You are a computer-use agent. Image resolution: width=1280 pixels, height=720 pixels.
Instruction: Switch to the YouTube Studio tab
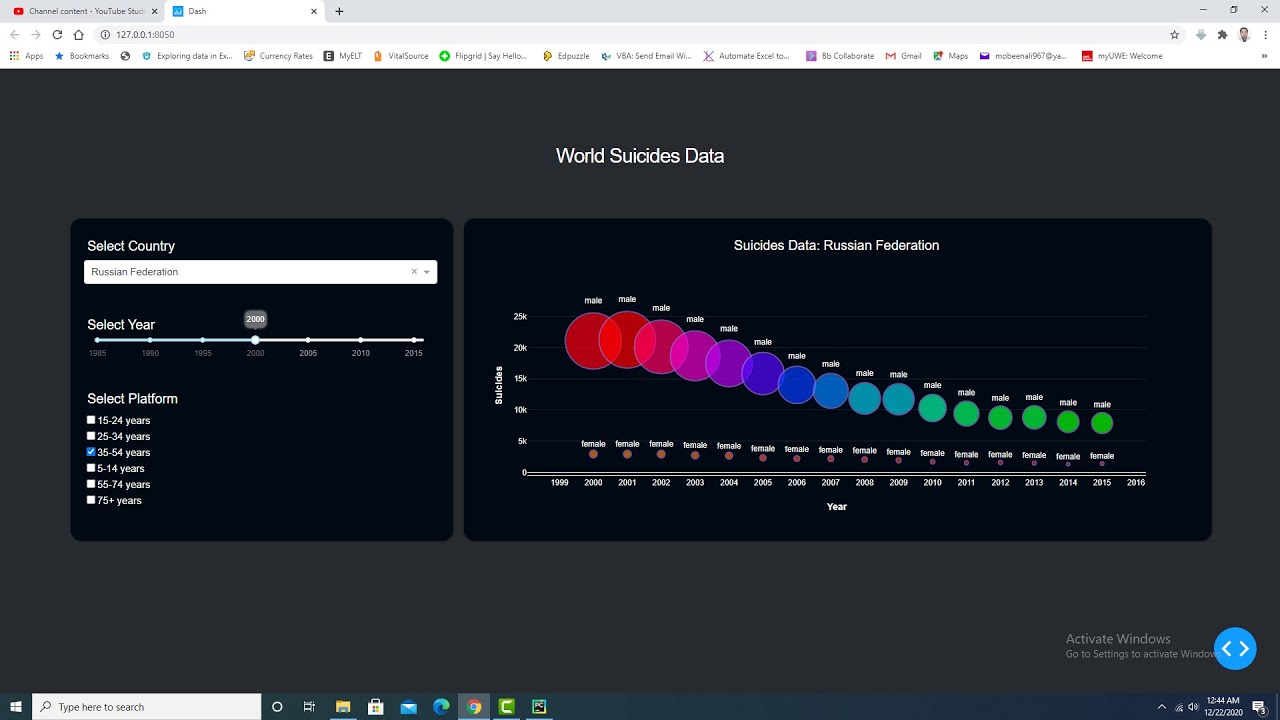80,13
